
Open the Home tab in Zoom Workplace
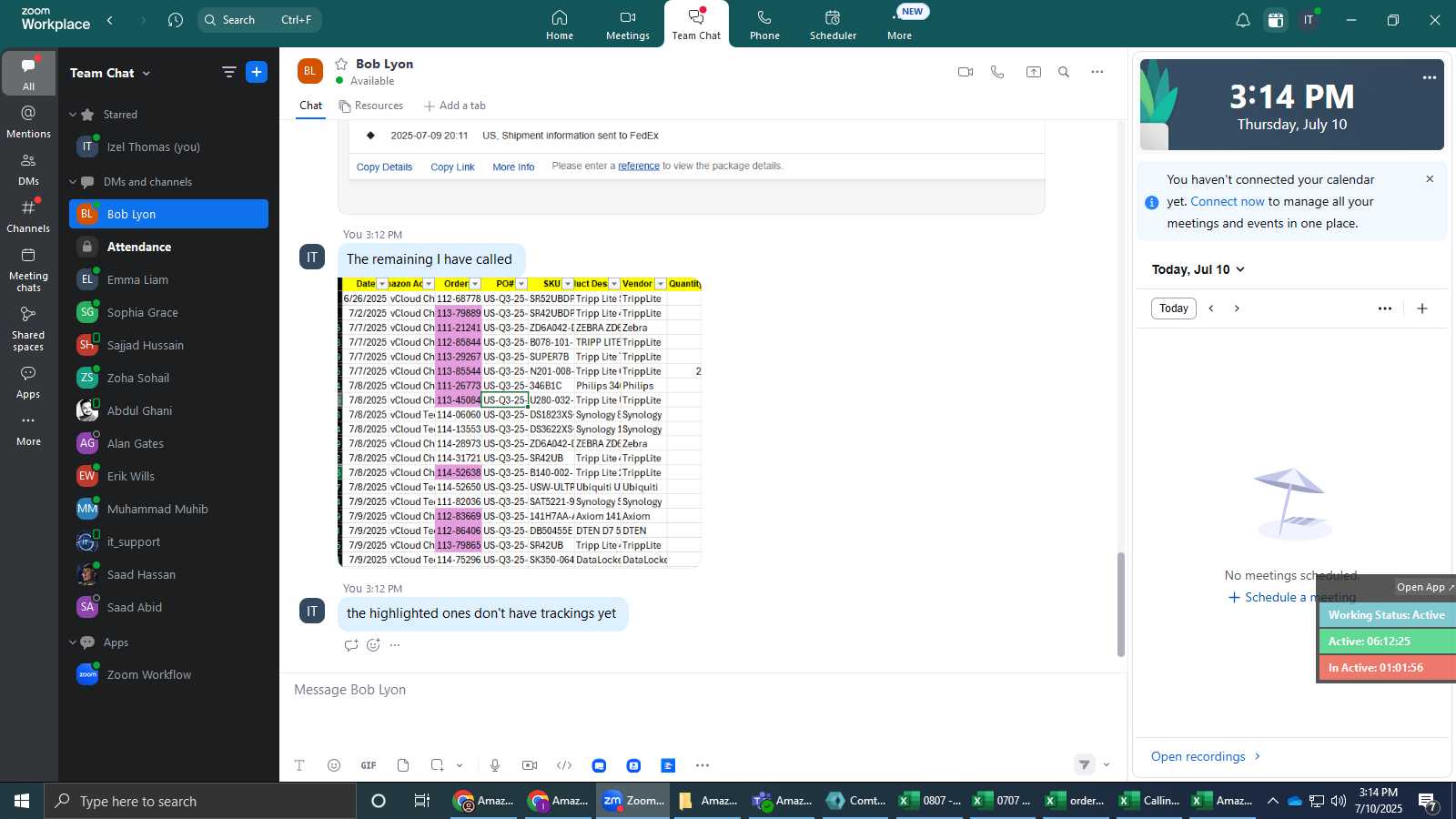point(560,25)
